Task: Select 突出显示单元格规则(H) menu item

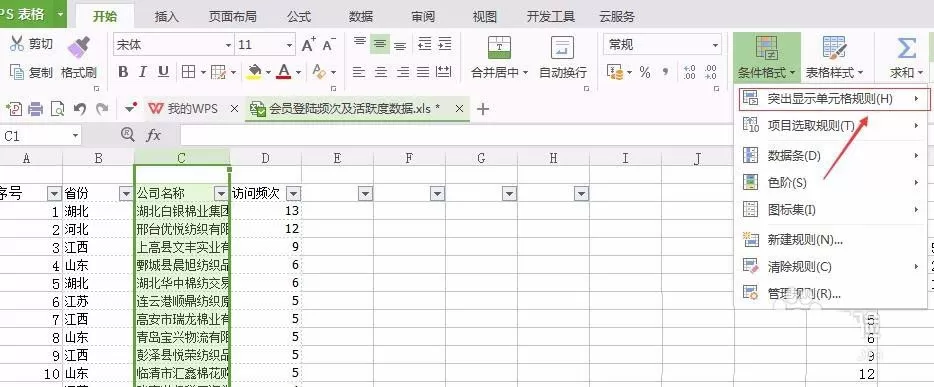Action: pos(832,99)
